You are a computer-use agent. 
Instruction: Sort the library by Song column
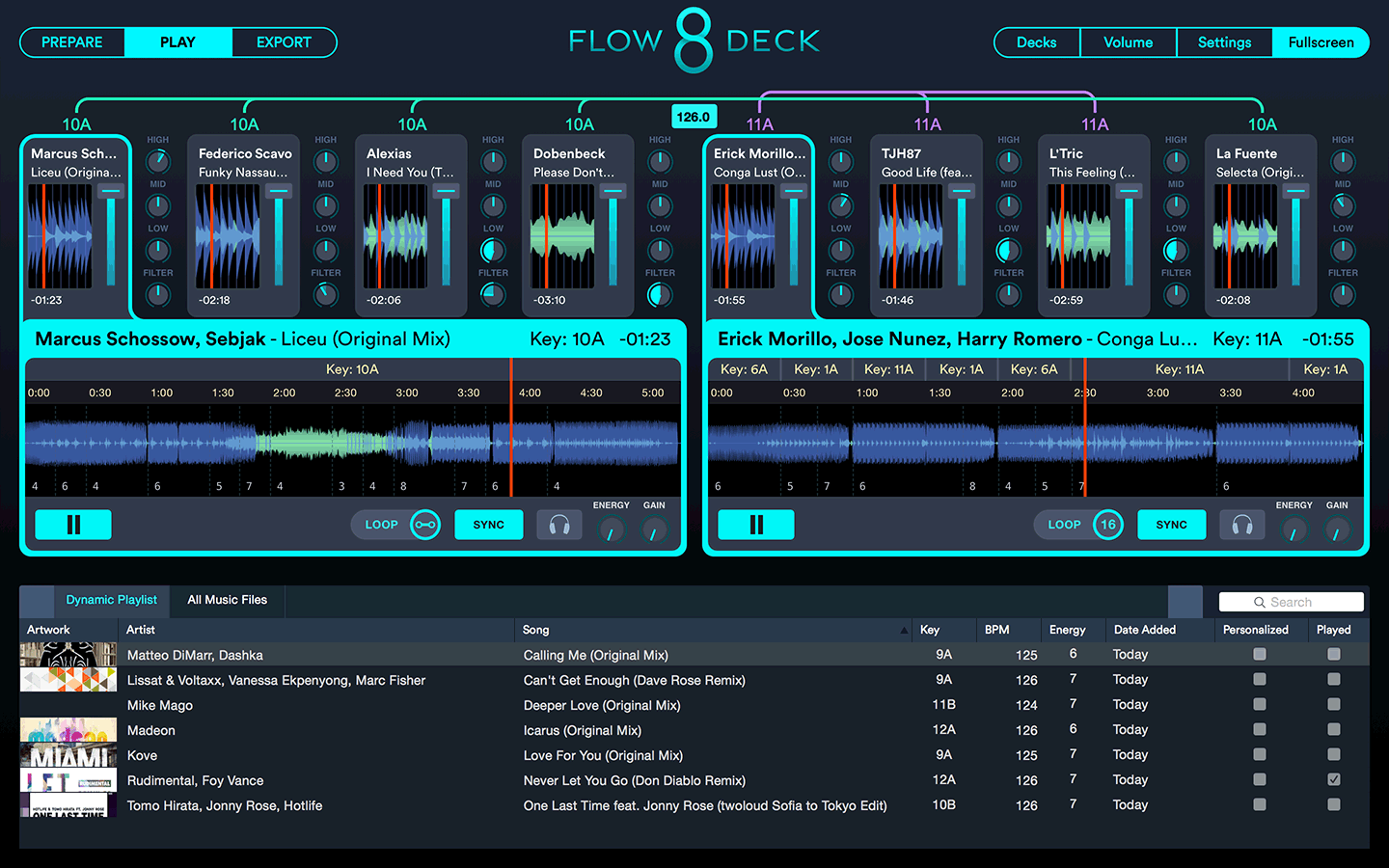[714, 630]
